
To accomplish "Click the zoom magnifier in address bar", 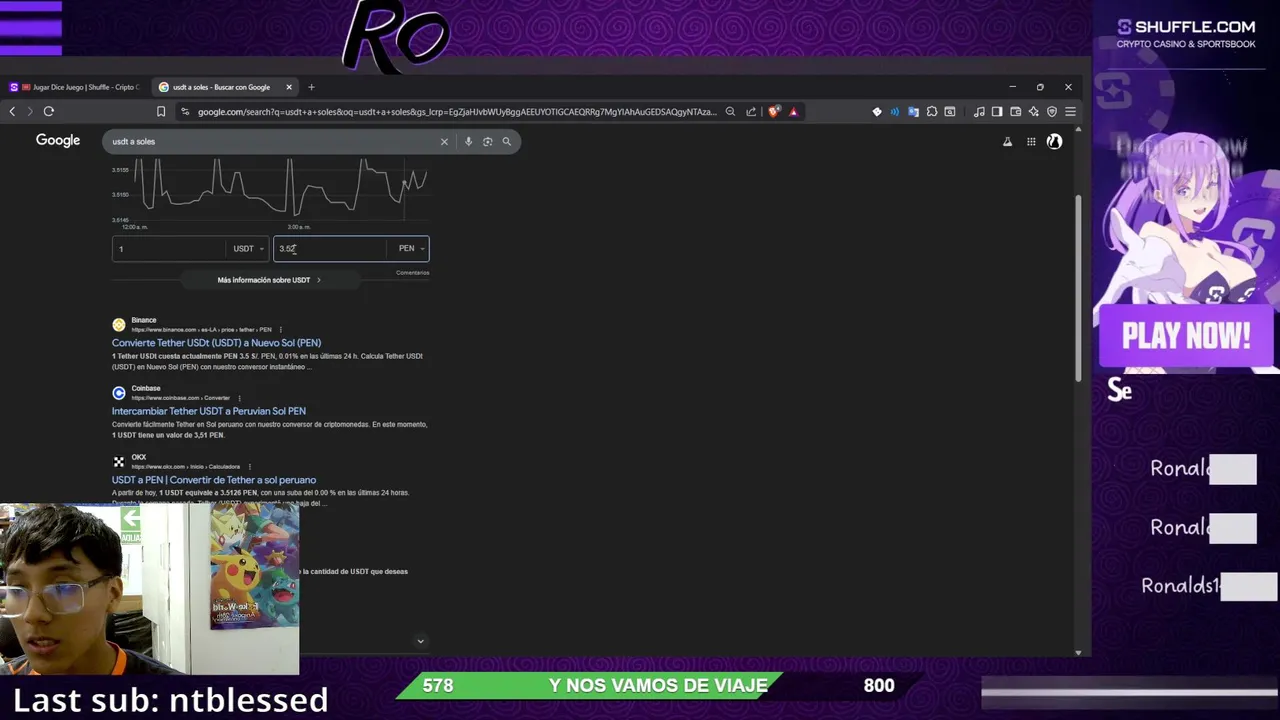I will (730, 112).
